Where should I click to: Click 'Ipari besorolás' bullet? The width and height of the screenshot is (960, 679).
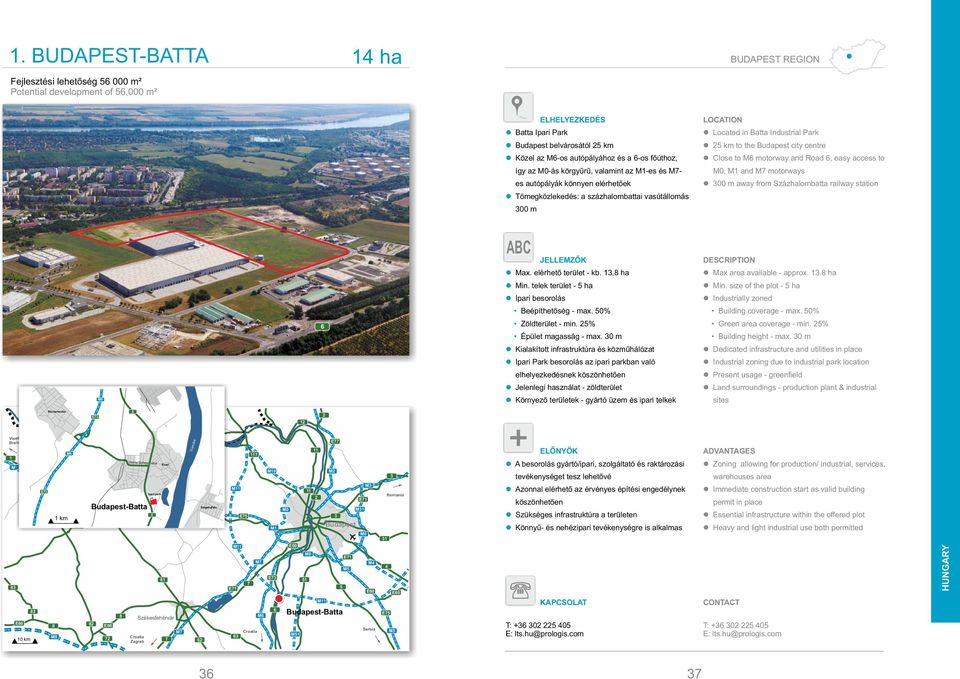pyautogui.click(x=540, y=299)
